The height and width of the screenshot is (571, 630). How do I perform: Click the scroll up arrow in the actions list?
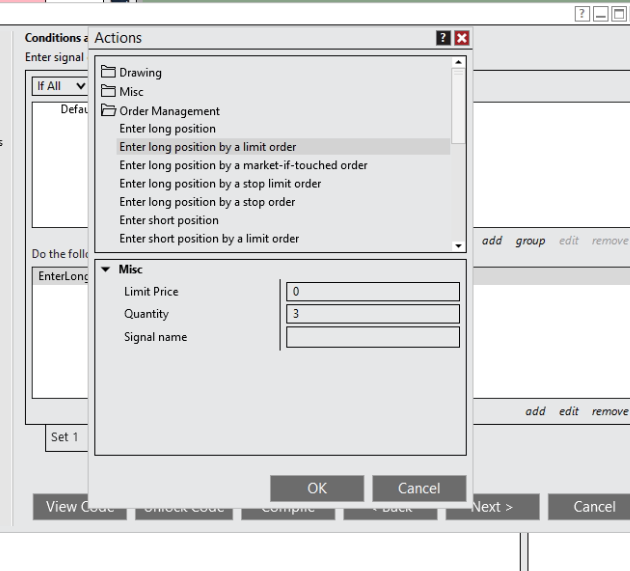pos(458,62)
